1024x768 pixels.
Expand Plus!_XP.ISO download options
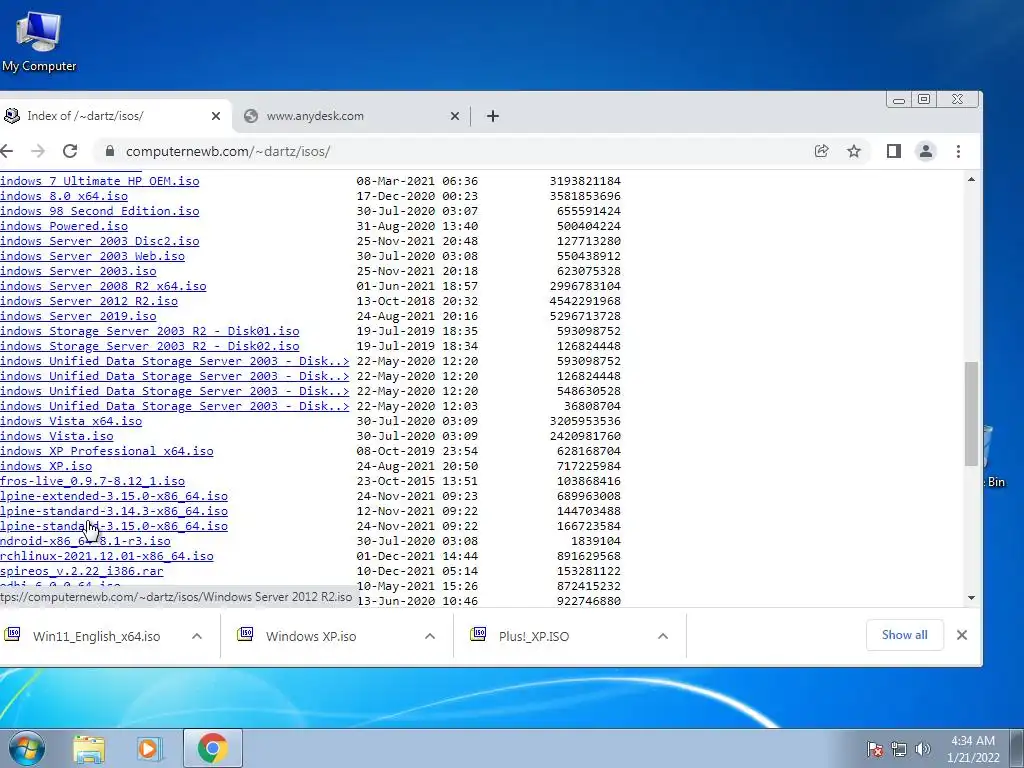tap(663, 636)
